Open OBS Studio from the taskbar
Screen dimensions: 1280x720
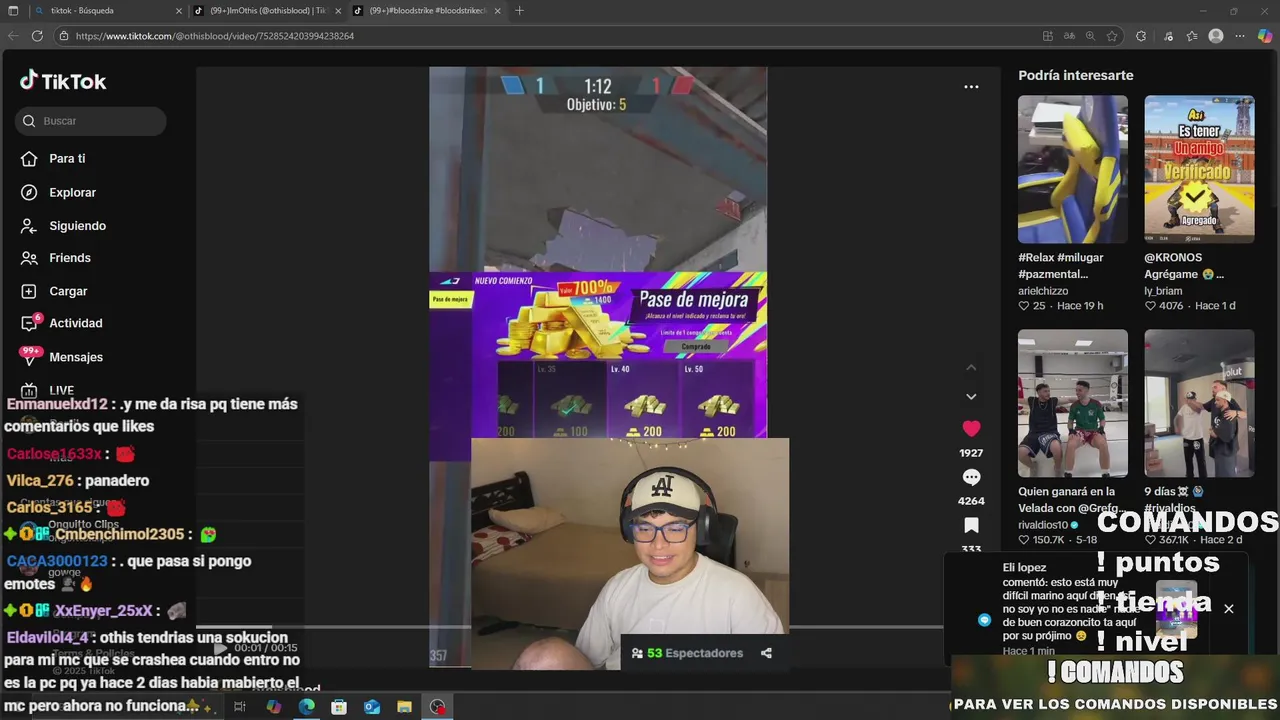click(438, 707)
